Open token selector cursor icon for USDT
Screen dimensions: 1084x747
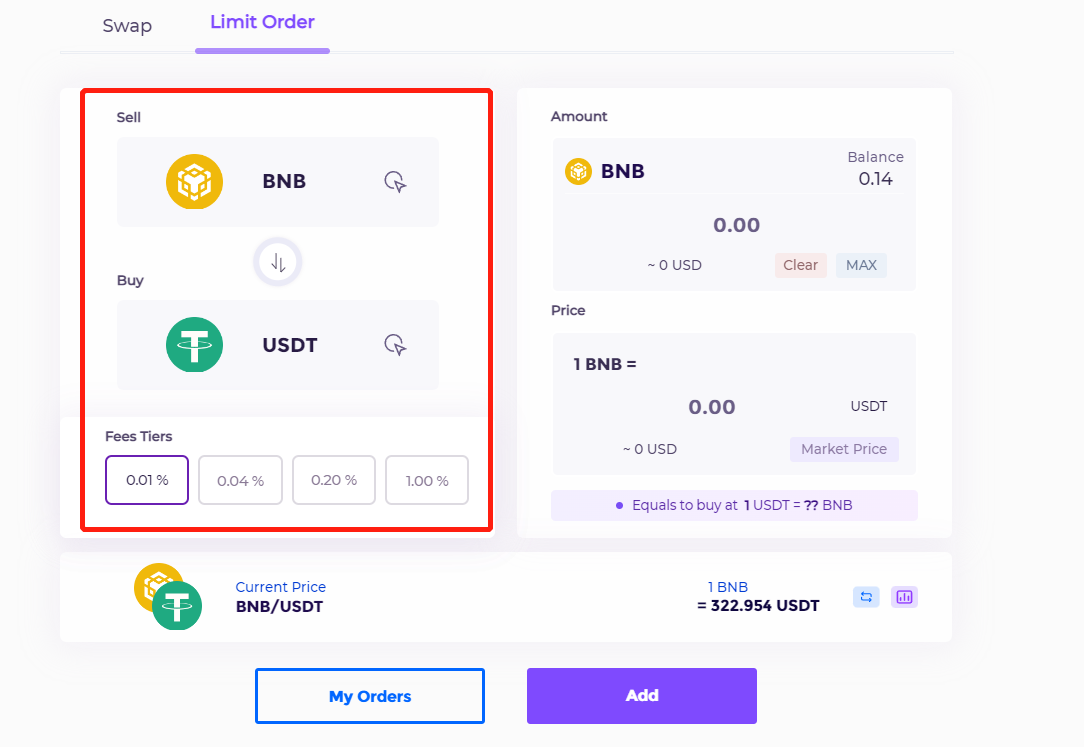pos(395,345)
